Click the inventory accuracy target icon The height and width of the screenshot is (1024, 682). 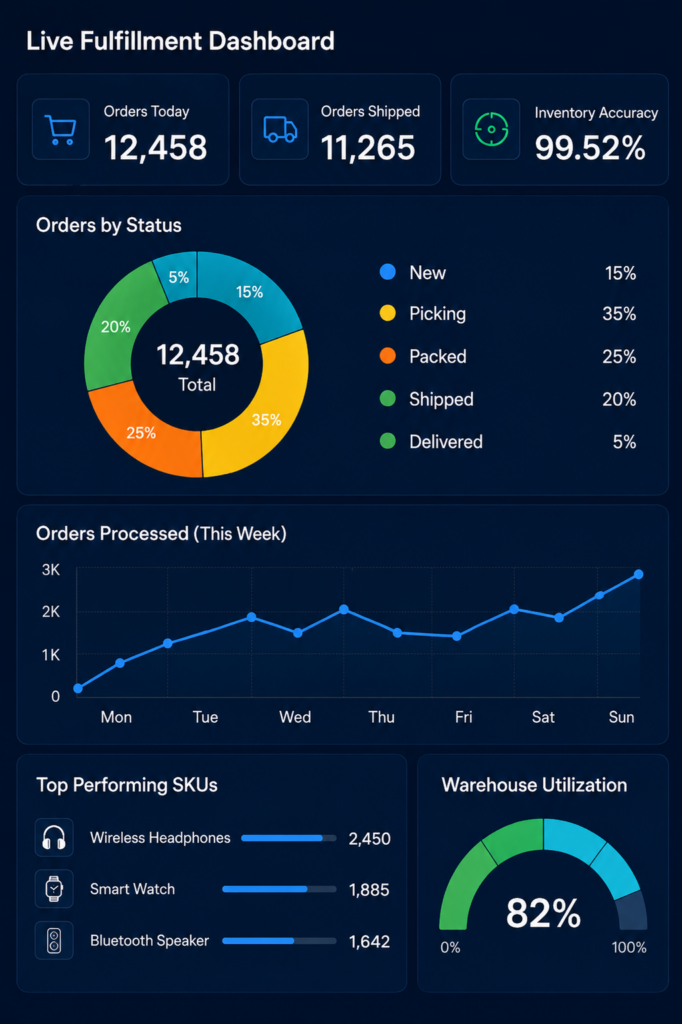click(491, 129)
